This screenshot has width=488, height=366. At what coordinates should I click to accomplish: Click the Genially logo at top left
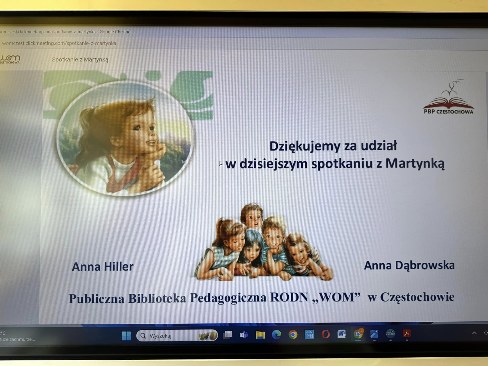pos(10,59)
